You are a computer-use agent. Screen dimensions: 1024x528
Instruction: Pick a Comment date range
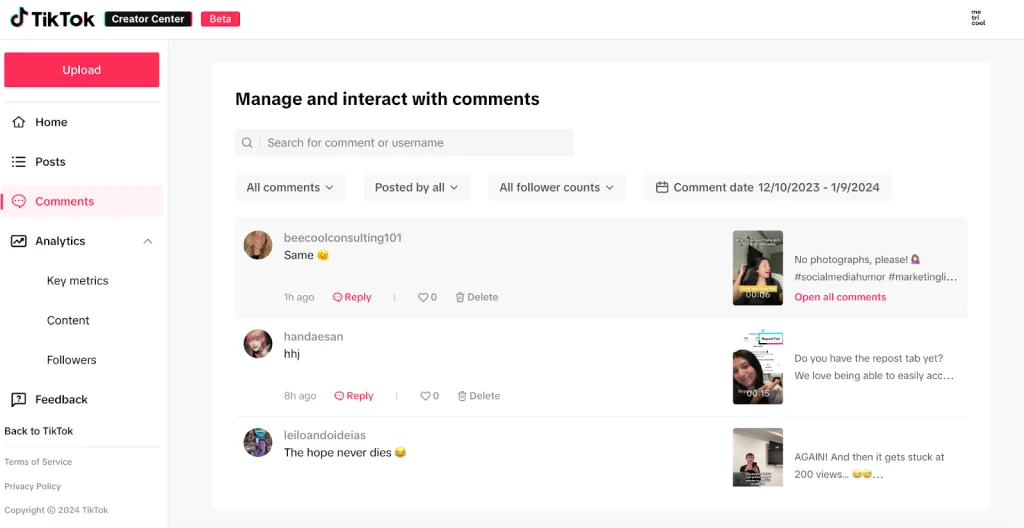[767, 188]
